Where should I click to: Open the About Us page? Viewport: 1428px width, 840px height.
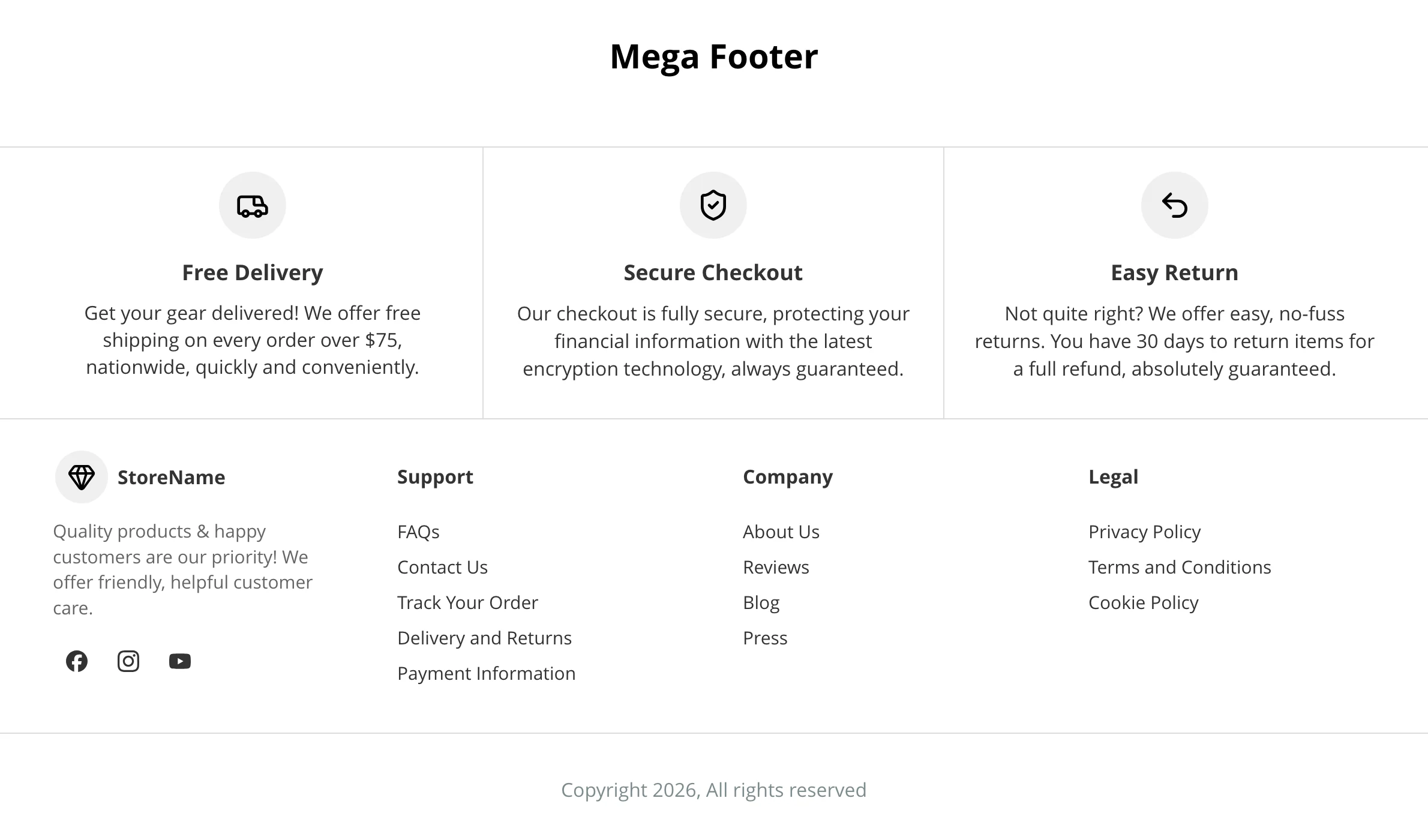click(781, 532)
